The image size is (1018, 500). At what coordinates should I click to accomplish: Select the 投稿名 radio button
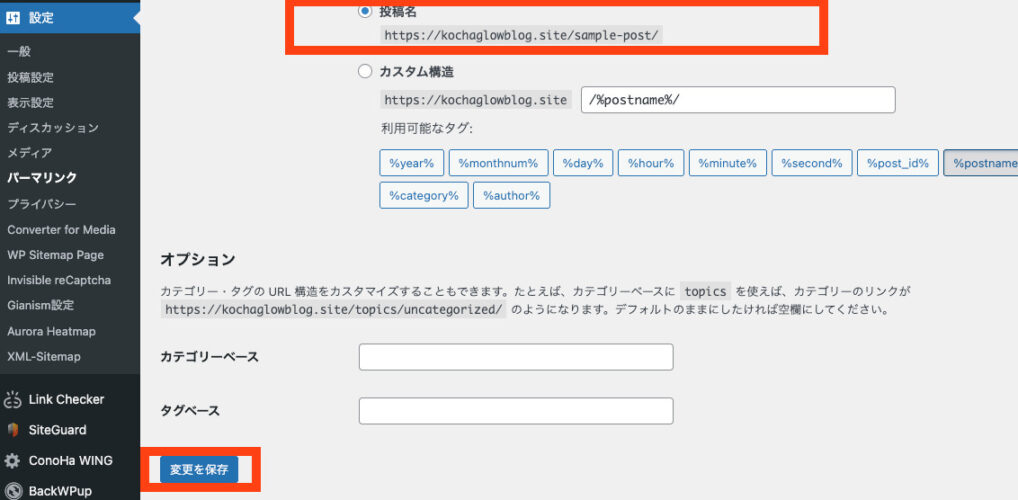(366, 11)
